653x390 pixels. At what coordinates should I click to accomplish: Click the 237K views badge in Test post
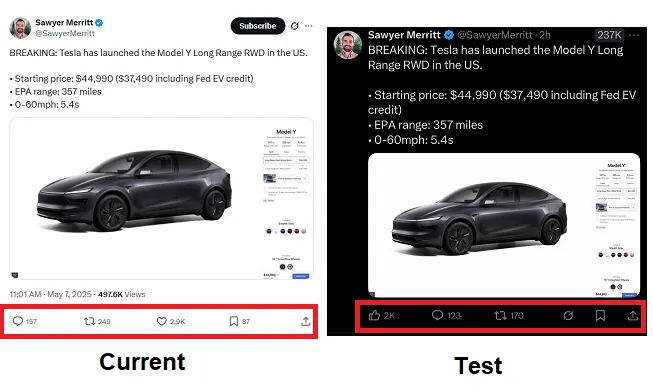click(x=609, y=35)
